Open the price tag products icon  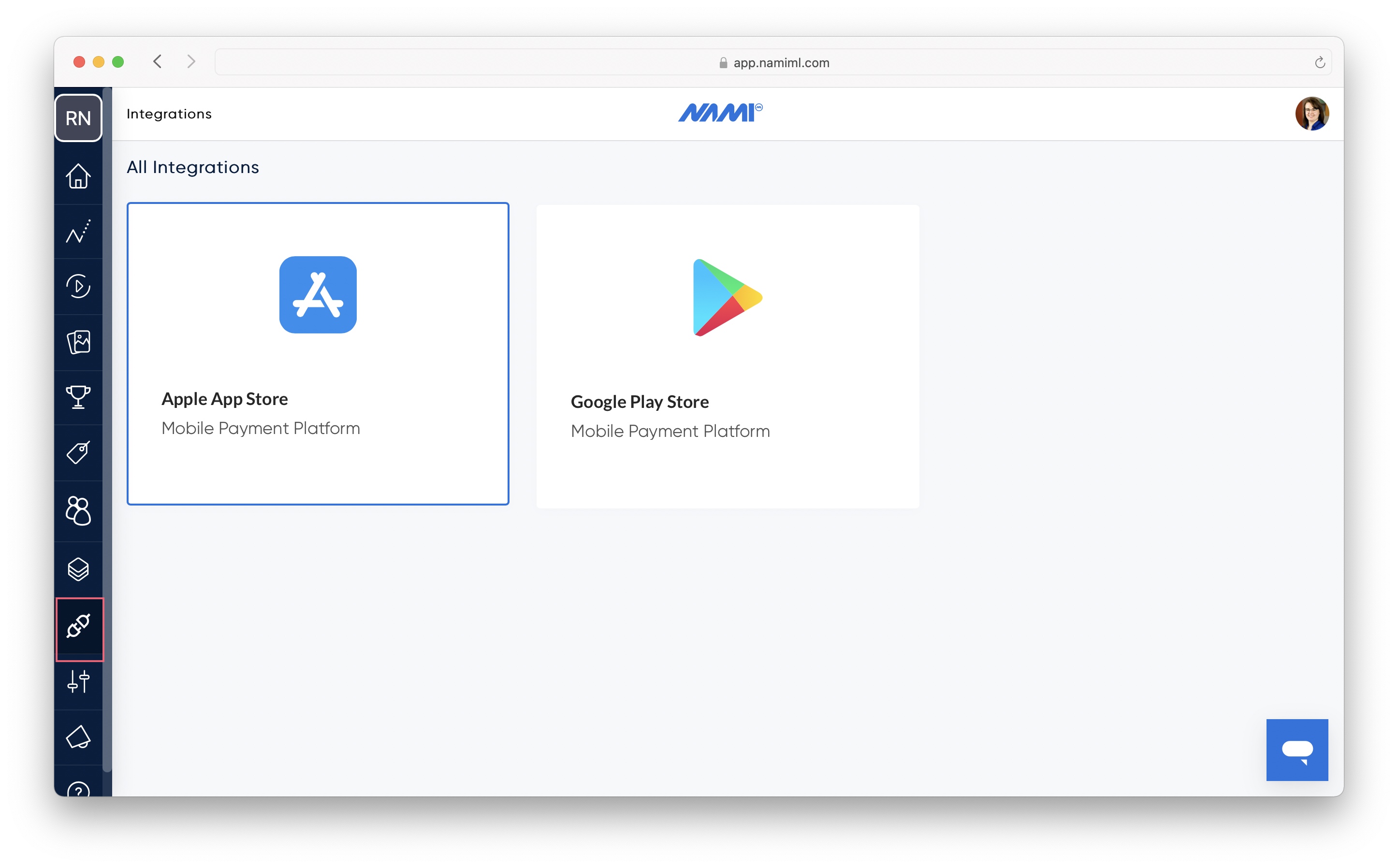click(x=78, y=452)
